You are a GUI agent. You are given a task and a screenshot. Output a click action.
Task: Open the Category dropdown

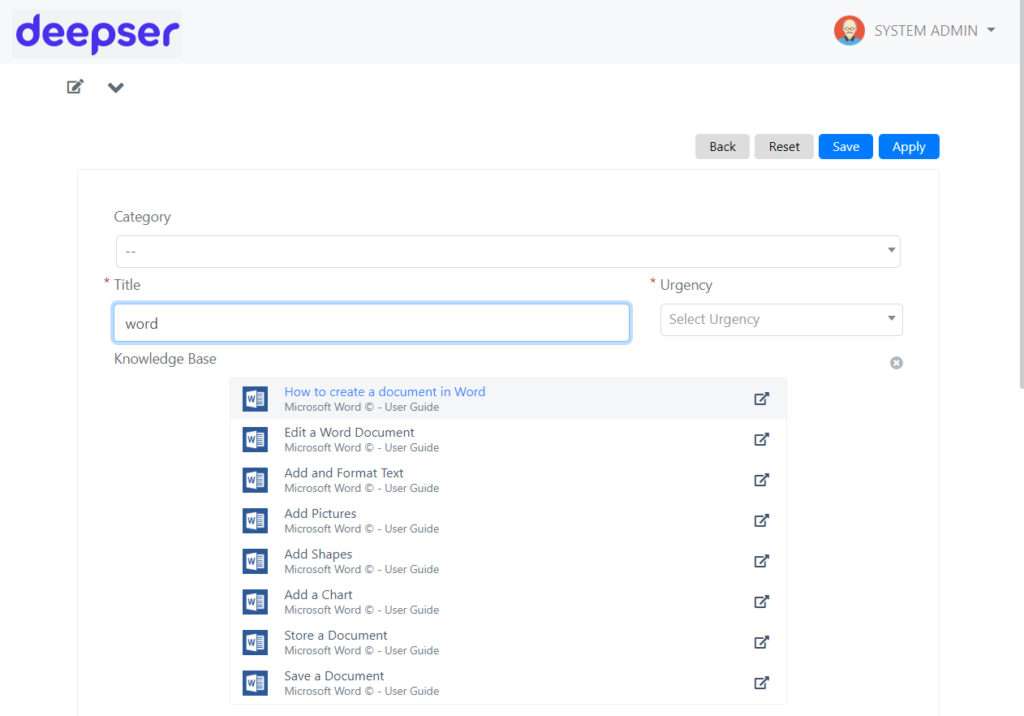pos(508,252)
